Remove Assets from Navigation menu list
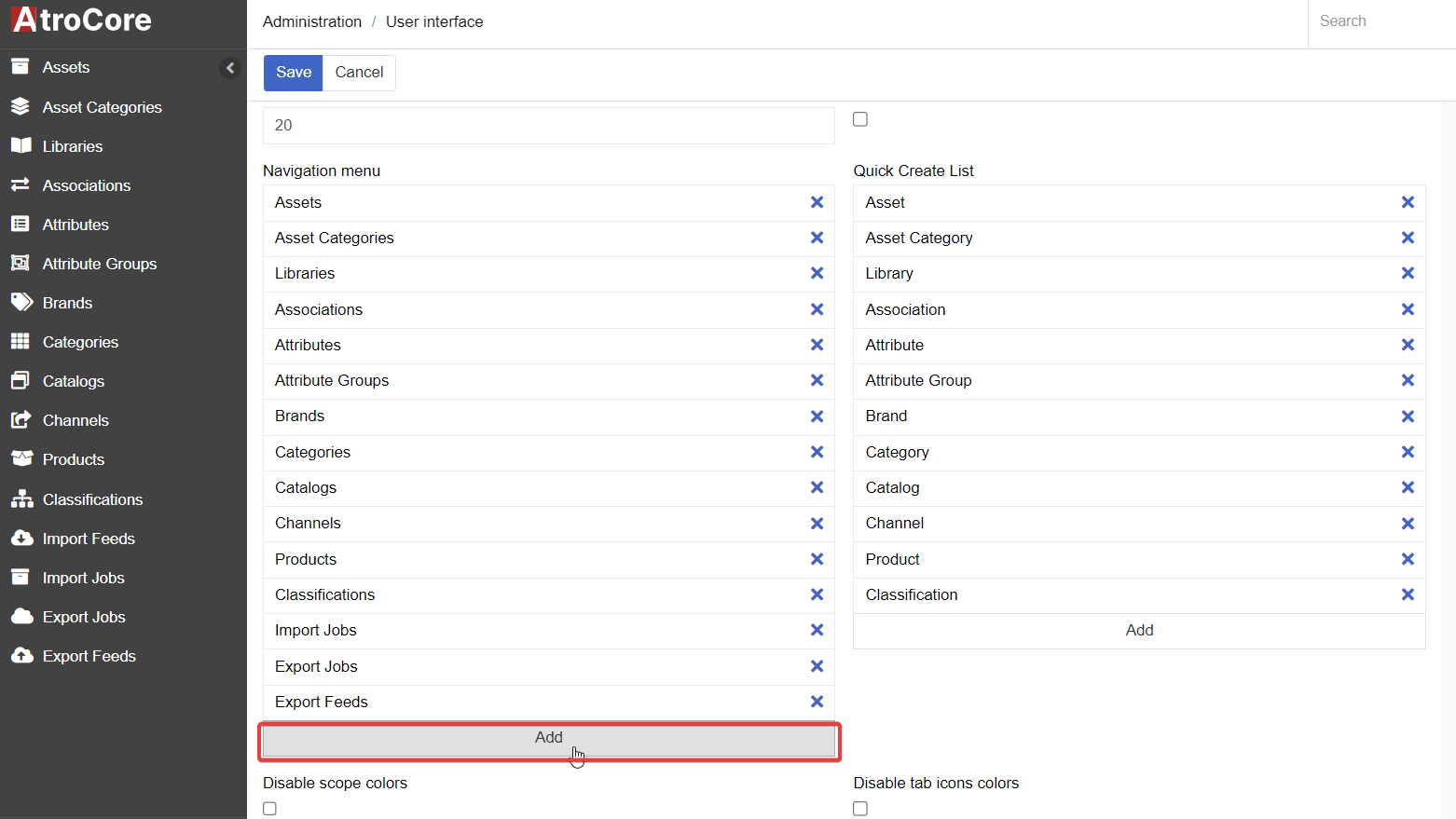 pyautogui.click(x=817, y=202)
